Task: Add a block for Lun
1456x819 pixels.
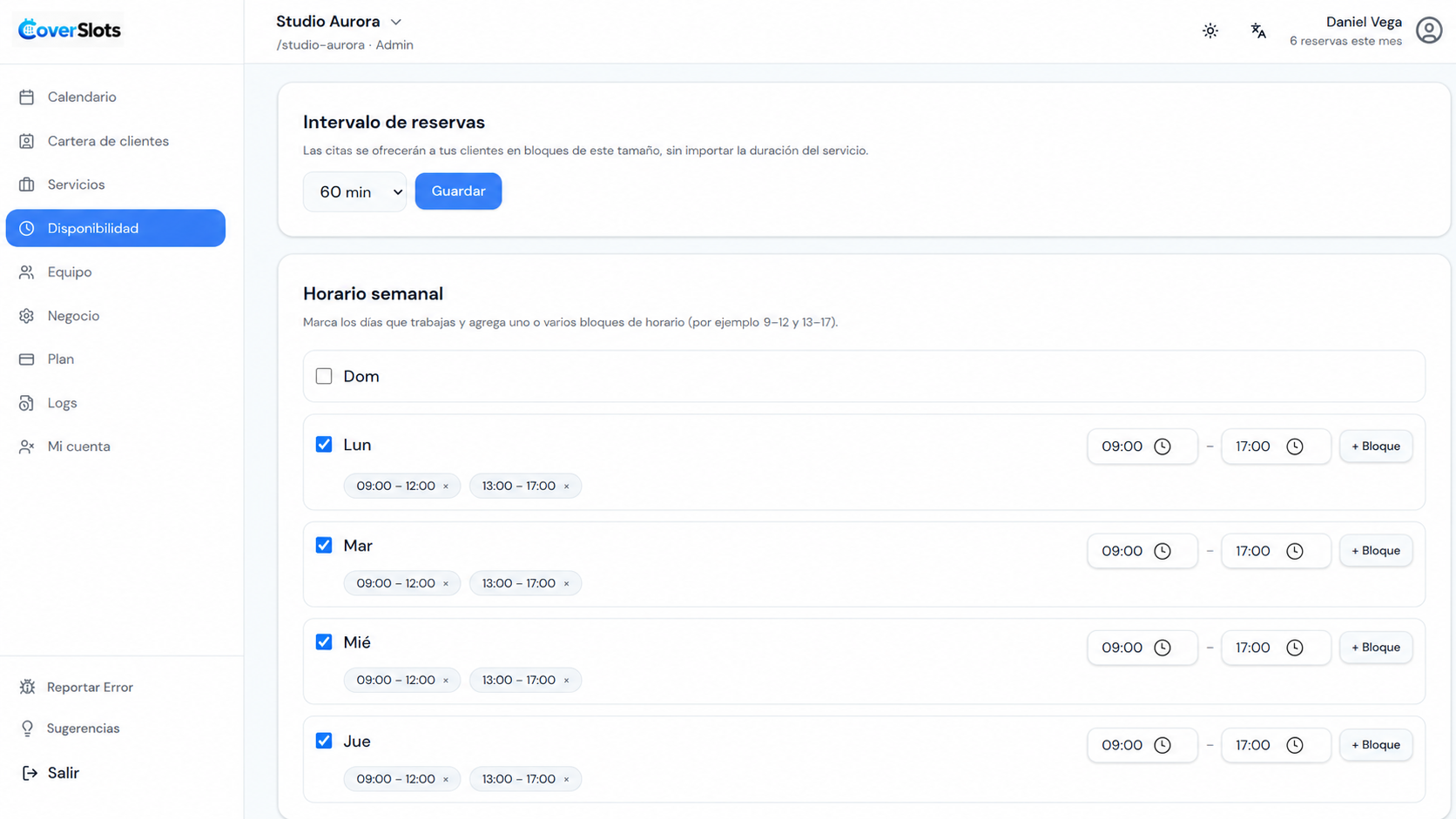Action: 1376,446
